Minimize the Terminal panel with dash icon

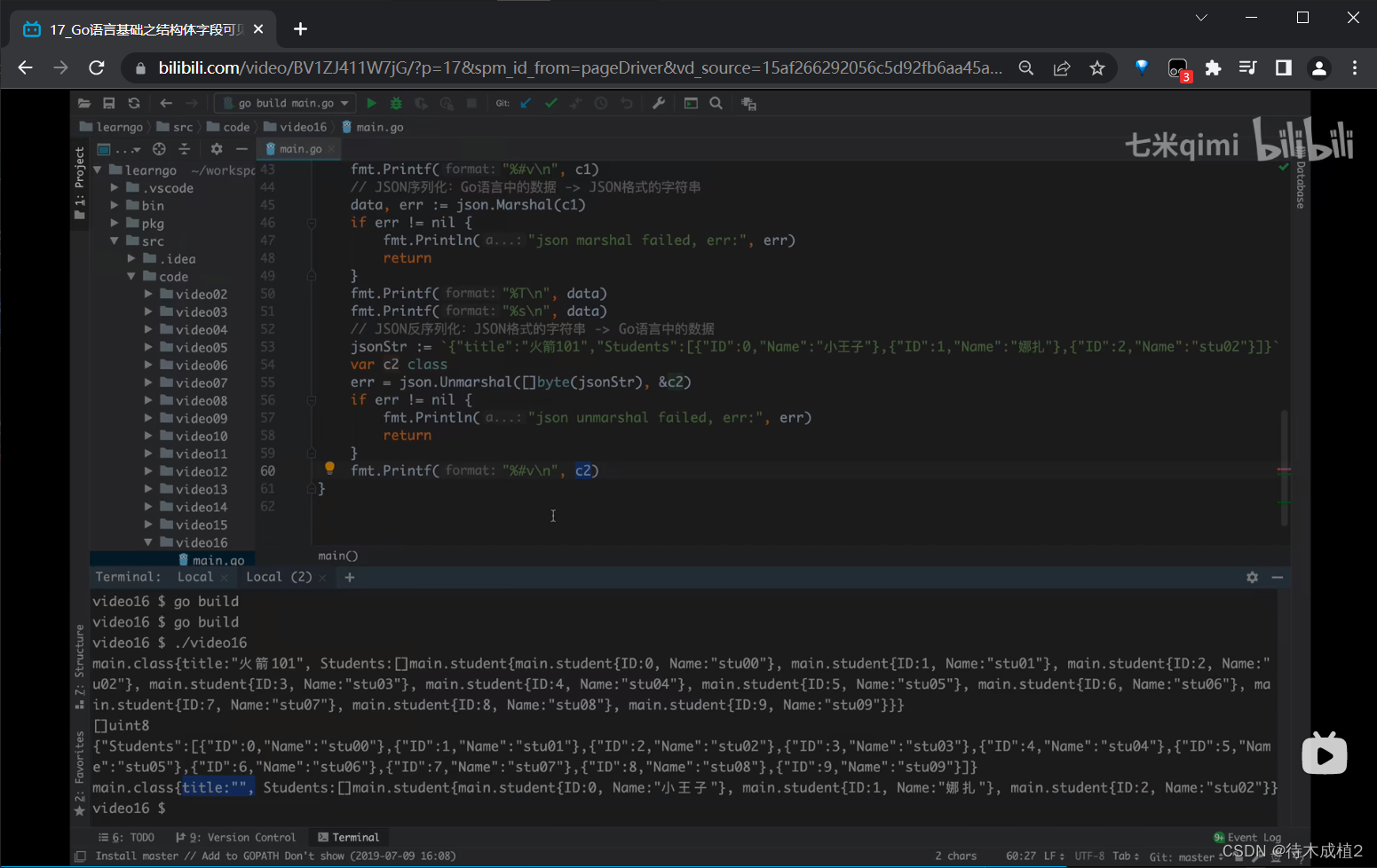1278,577
